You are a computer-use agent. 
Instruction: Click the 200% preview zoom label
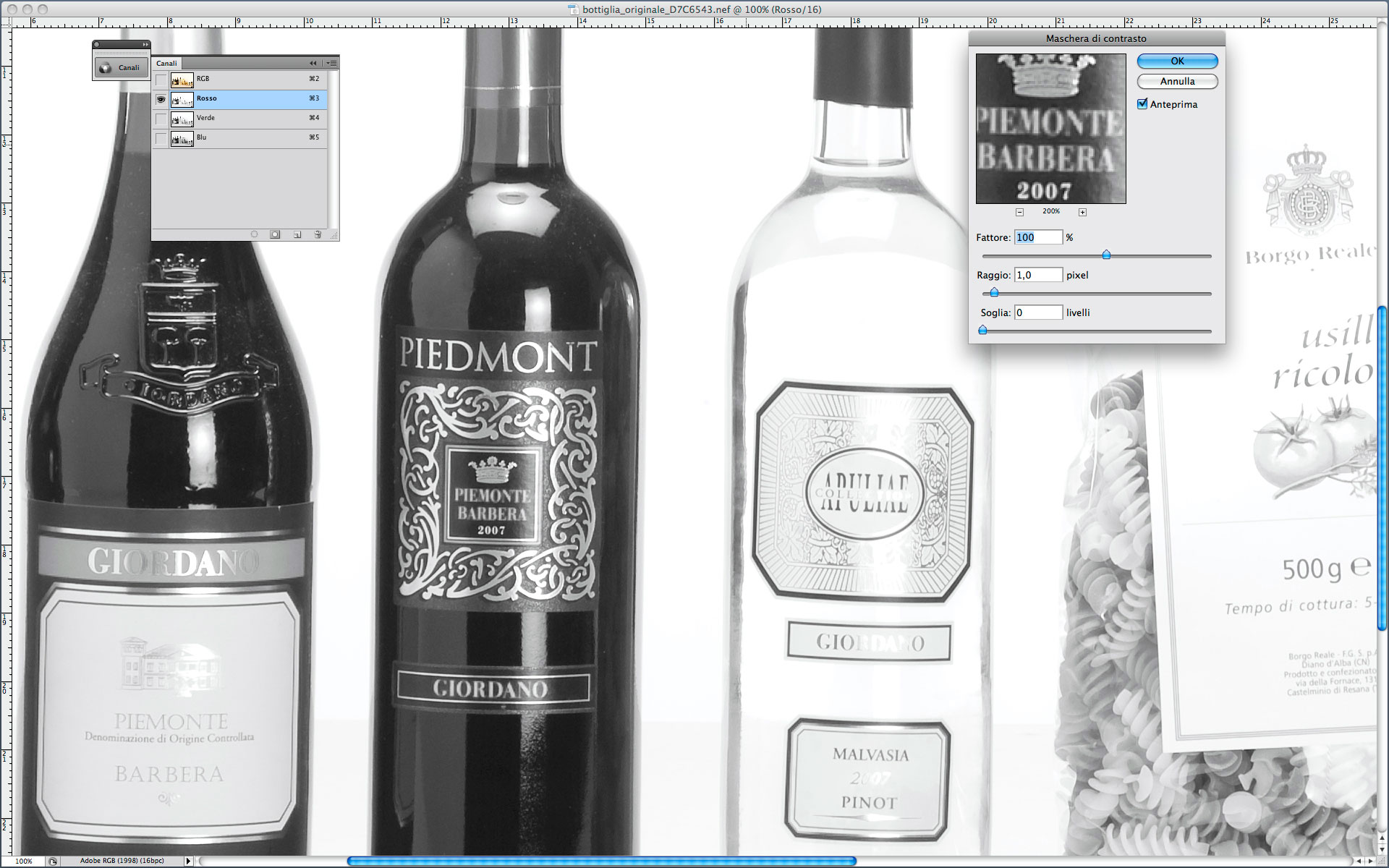[1050, 211]
